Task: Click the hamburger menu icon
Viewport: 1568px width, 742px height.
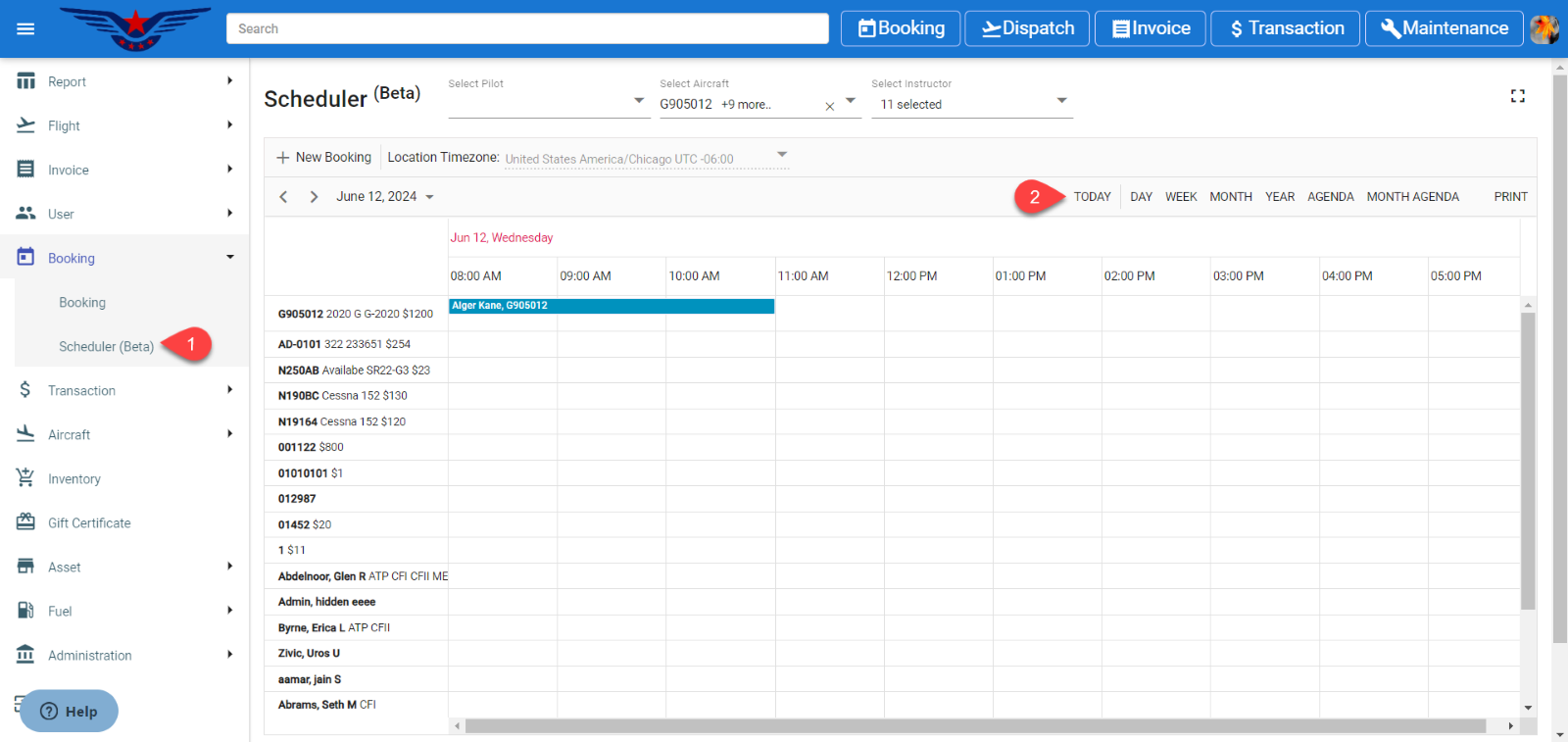Action: 25,28
